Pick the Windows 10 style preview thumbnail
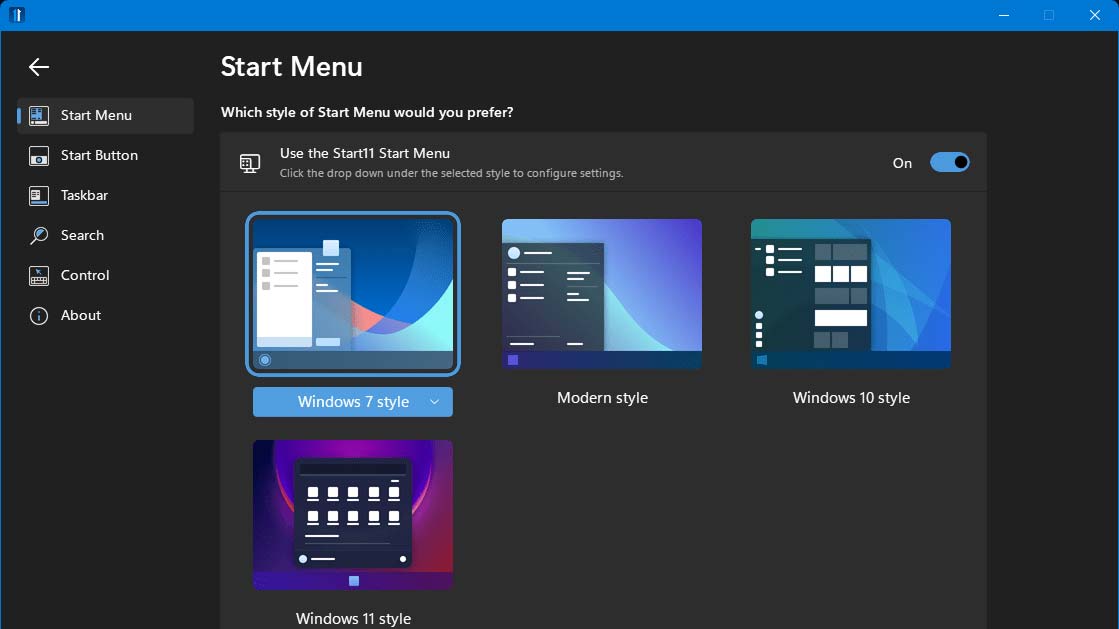Screen dimensions: 1119x629 click(x=851, y=293)
